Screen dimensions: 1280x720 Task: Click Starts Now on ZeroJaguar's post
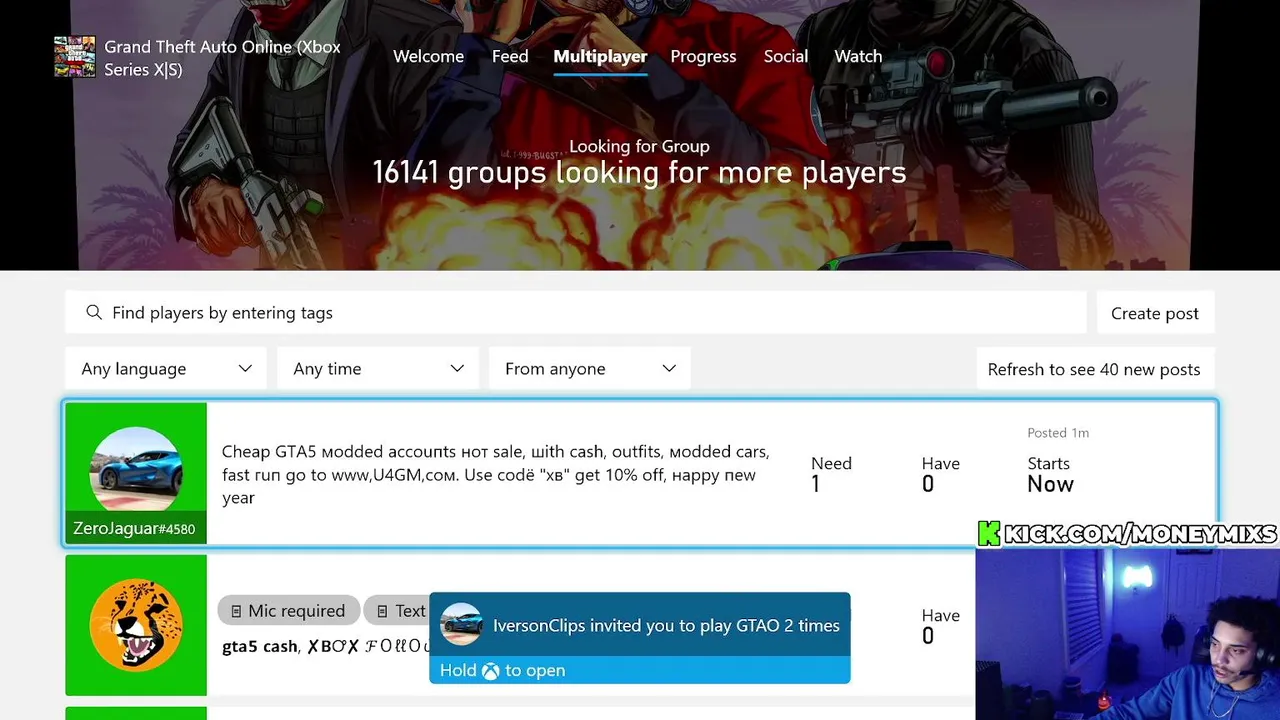[1050, 474]
